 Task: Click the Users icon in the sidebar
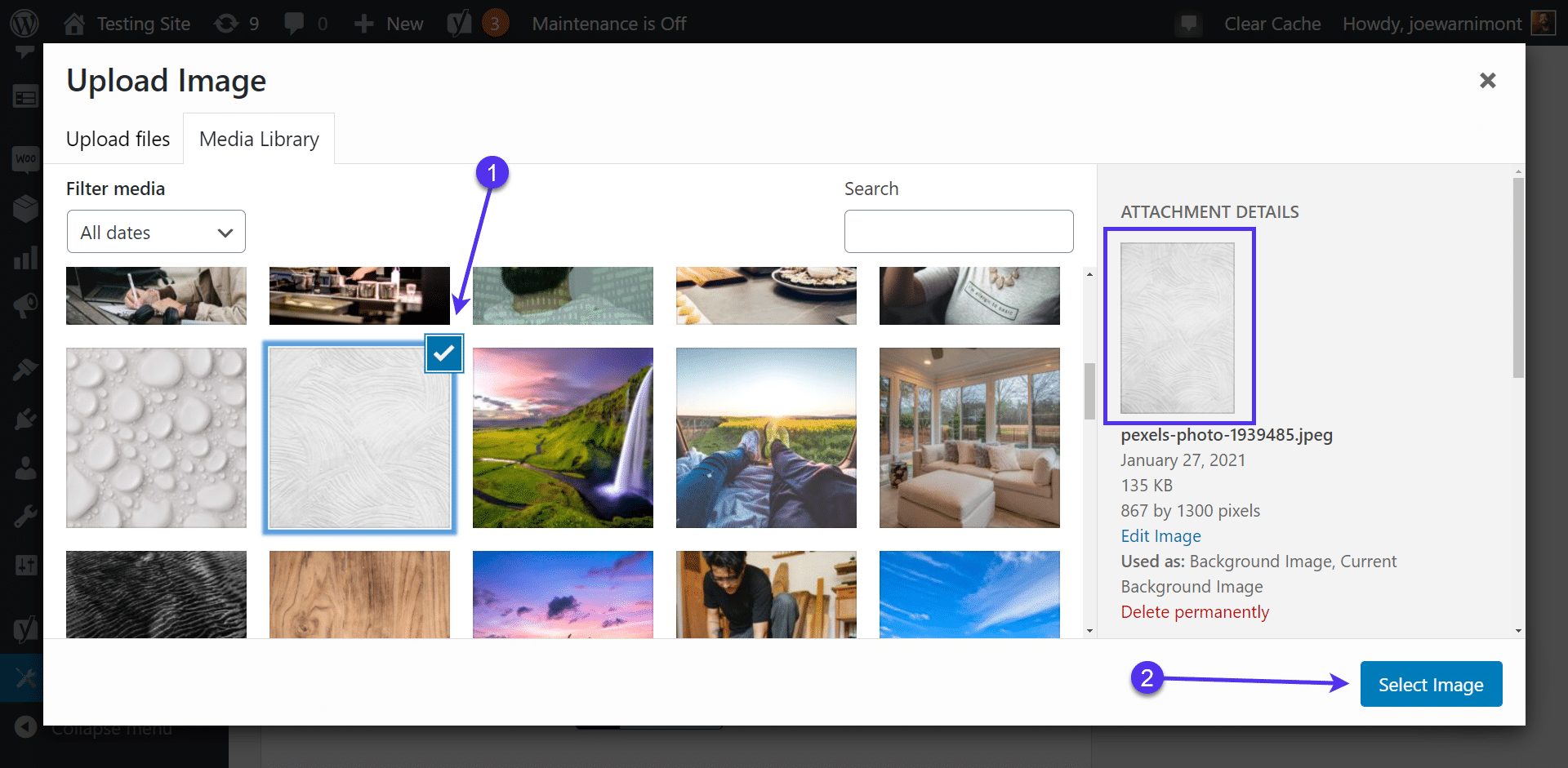point(24,467)
